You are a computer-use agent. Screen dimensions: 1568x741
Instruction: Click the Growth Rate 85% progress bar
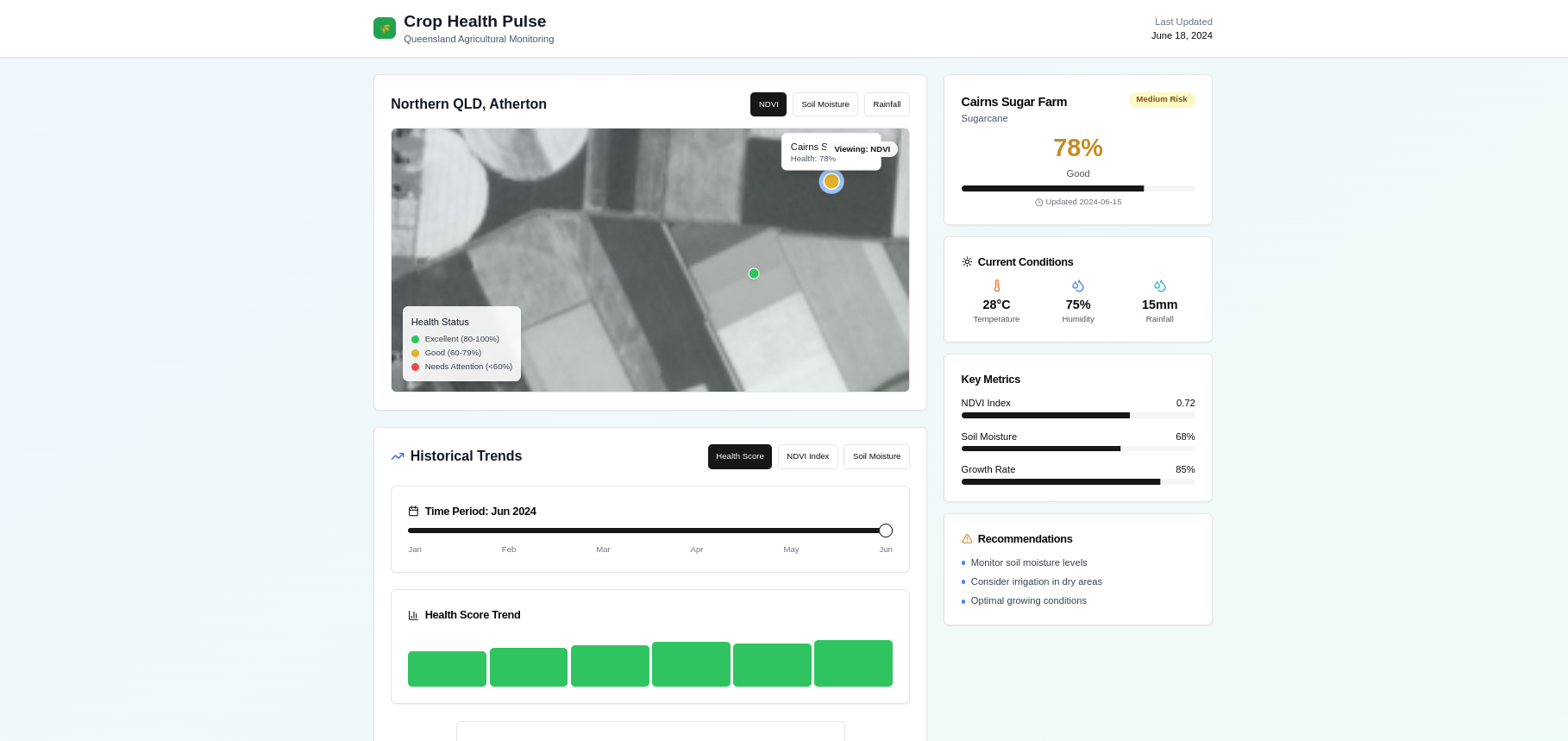point(1078,481)
